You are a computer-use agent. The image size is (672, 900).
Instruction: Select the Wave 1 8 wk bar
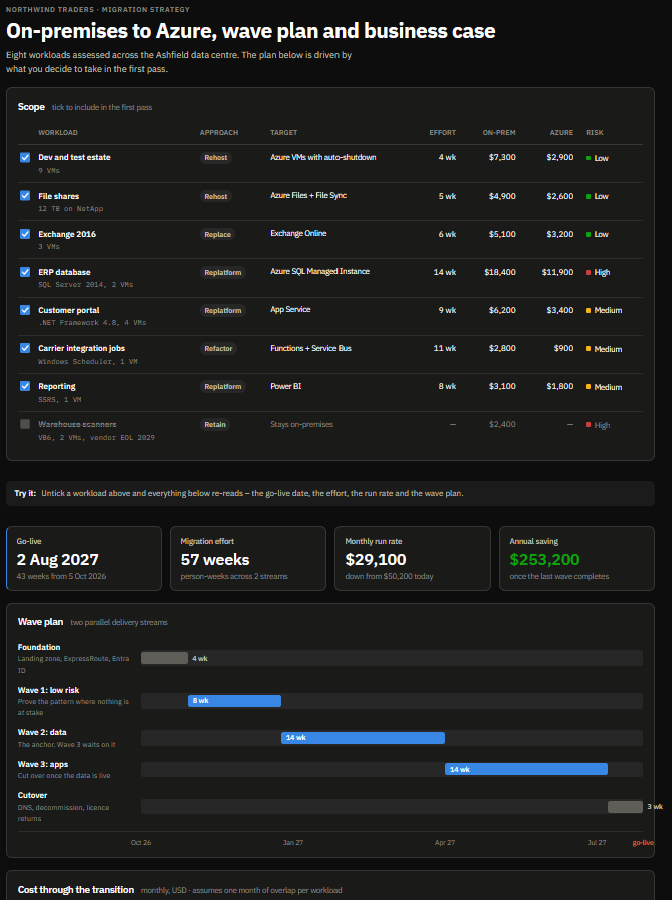[234, 701]
